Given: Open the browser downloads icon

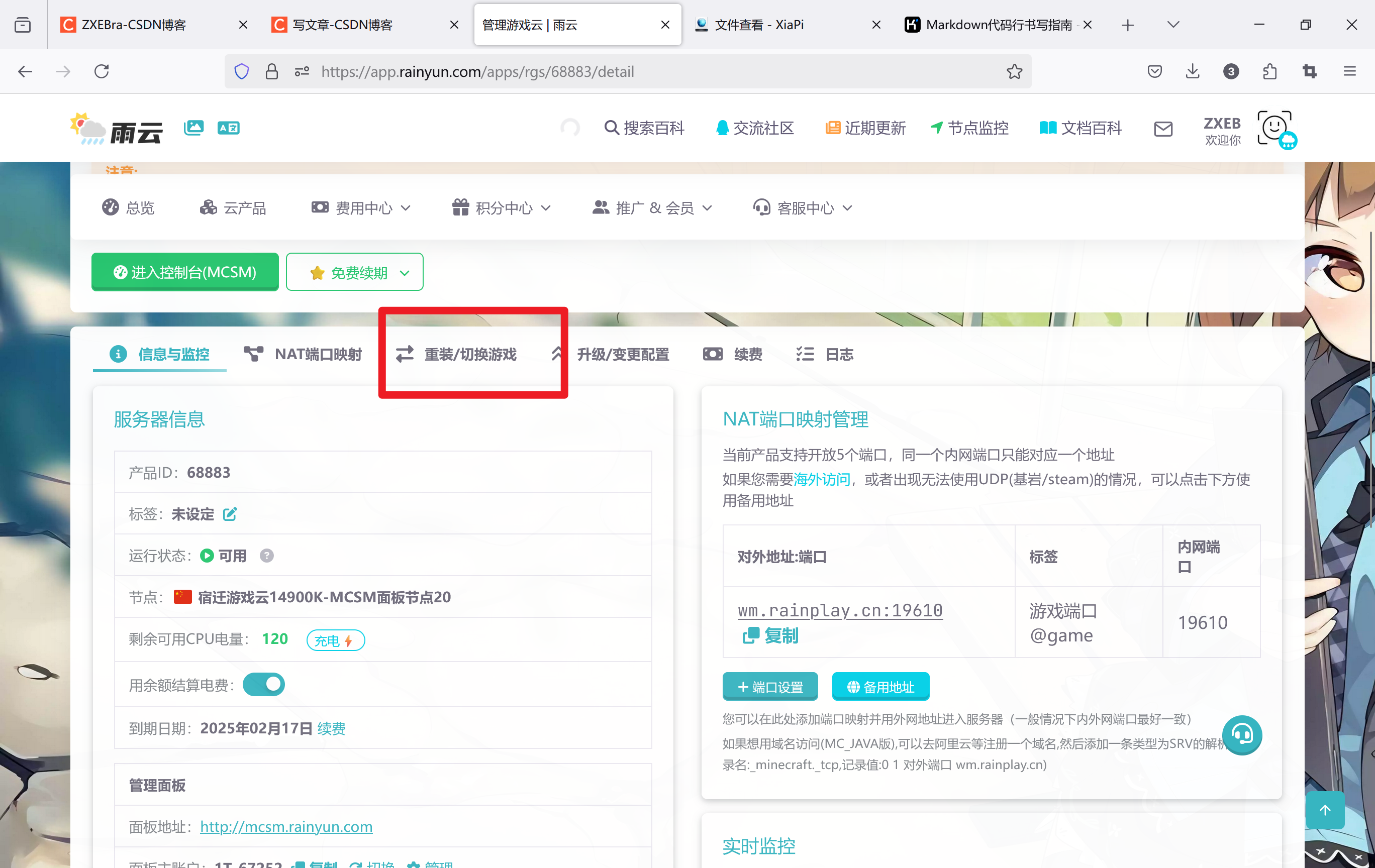Looking at the screenshot, I should pos(1192,71).
